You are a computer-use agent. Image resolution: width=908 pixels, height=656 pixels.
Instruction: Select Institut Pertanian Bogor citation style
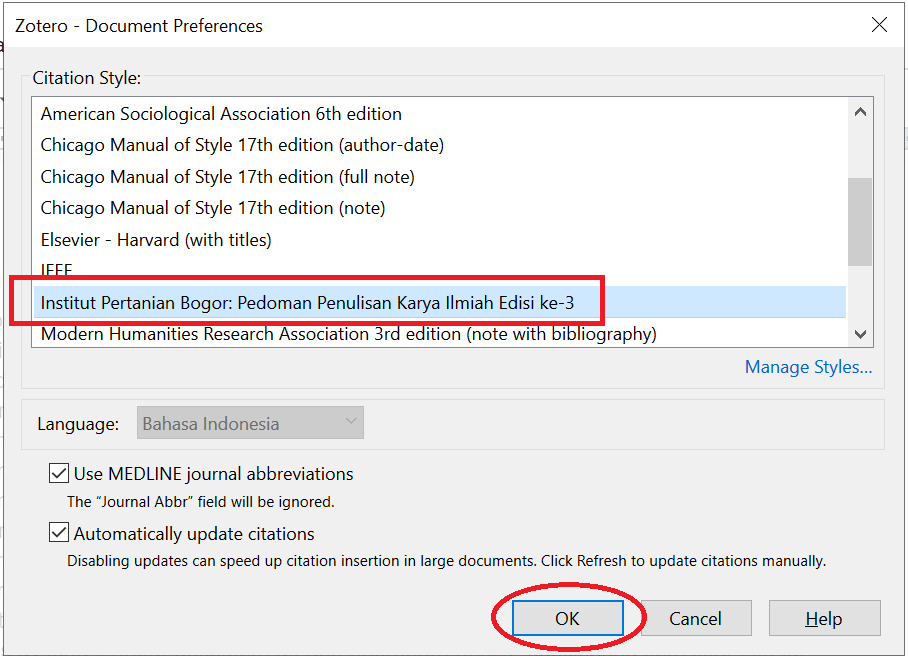pyautogui.click(x=307, y=302)
